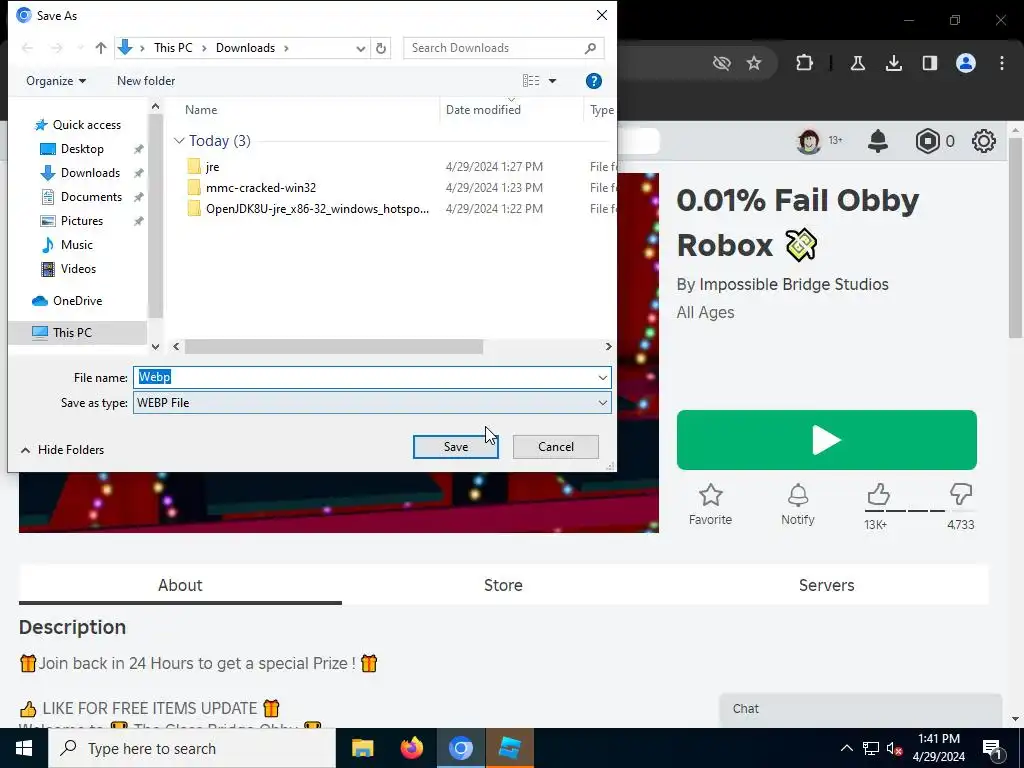Click the Save button

pos(456,447)
